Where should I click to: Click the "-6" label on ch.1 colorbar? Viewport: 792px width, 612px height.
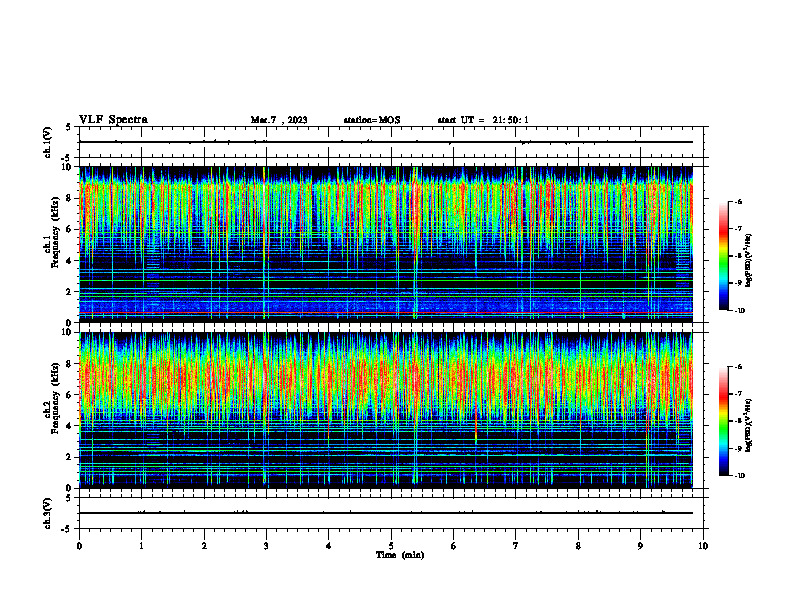tap(738, 202)
